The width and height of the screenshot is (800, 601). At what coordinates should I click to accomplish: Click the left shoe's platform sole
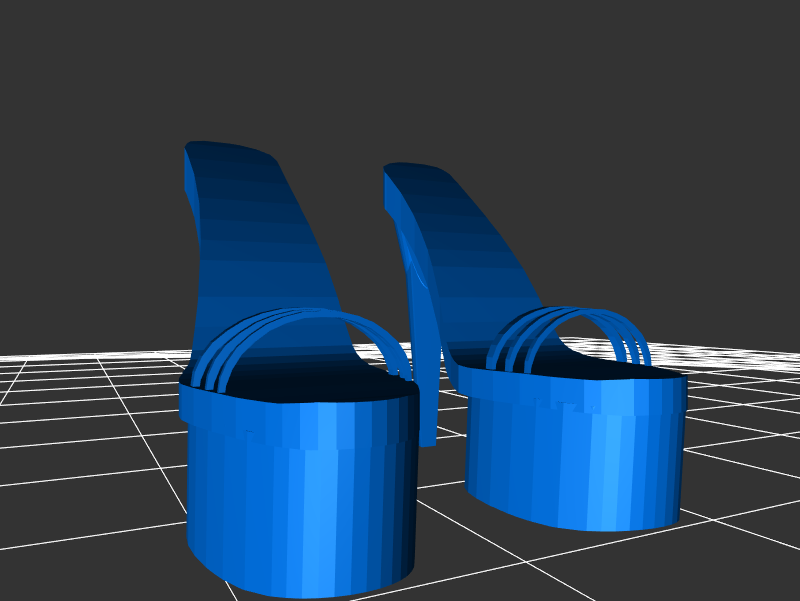pos(300,500)
